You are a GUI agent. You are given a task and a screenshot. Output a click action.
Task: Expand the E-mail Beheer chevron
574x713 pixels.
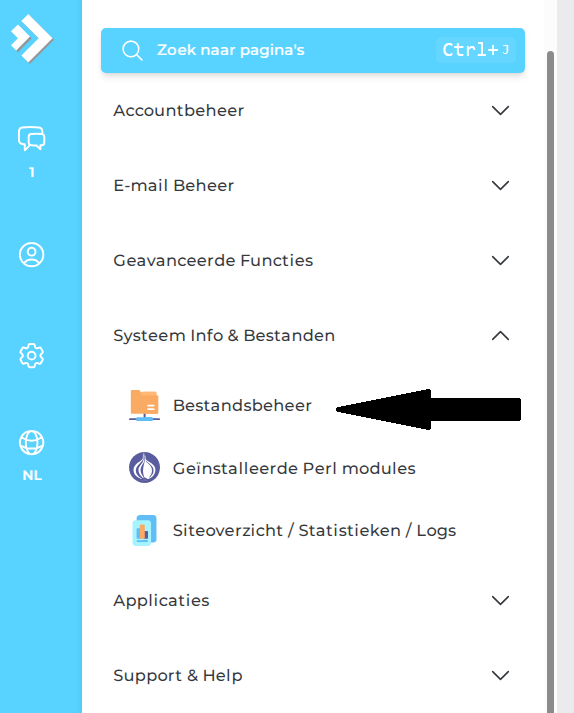click(500, 185)
